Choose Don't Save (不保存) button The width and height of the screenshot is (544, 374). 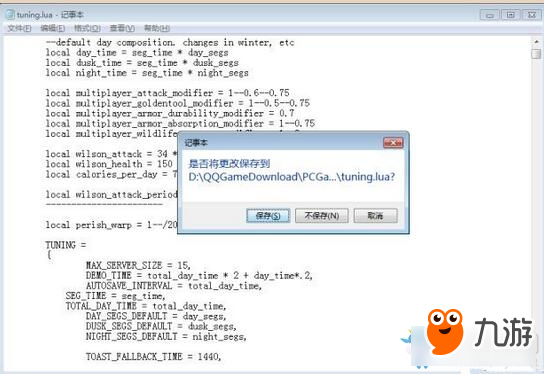coord(322,216)
